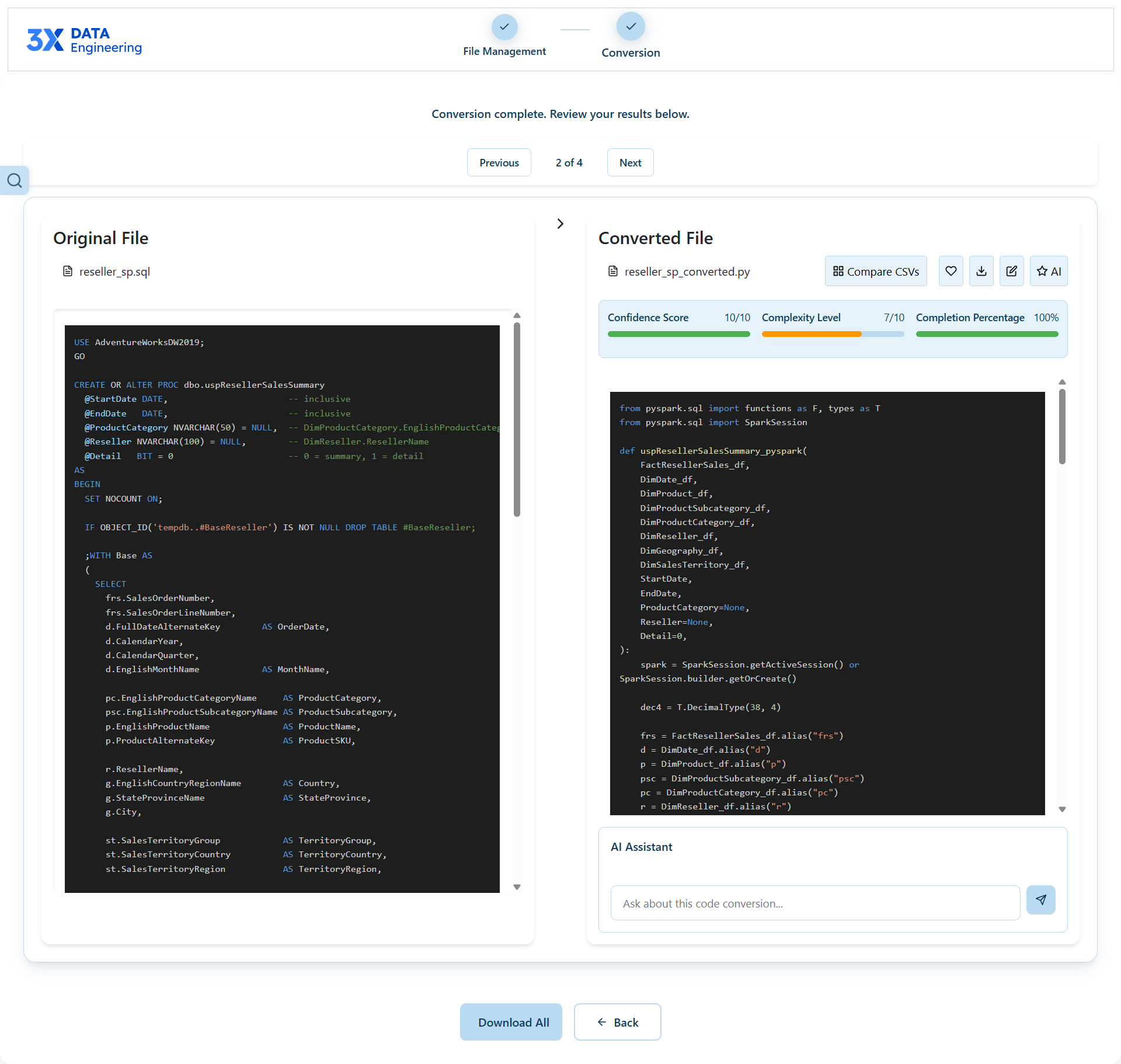Click the Next file button
1121x1064 pixels.
click(630, 162)
